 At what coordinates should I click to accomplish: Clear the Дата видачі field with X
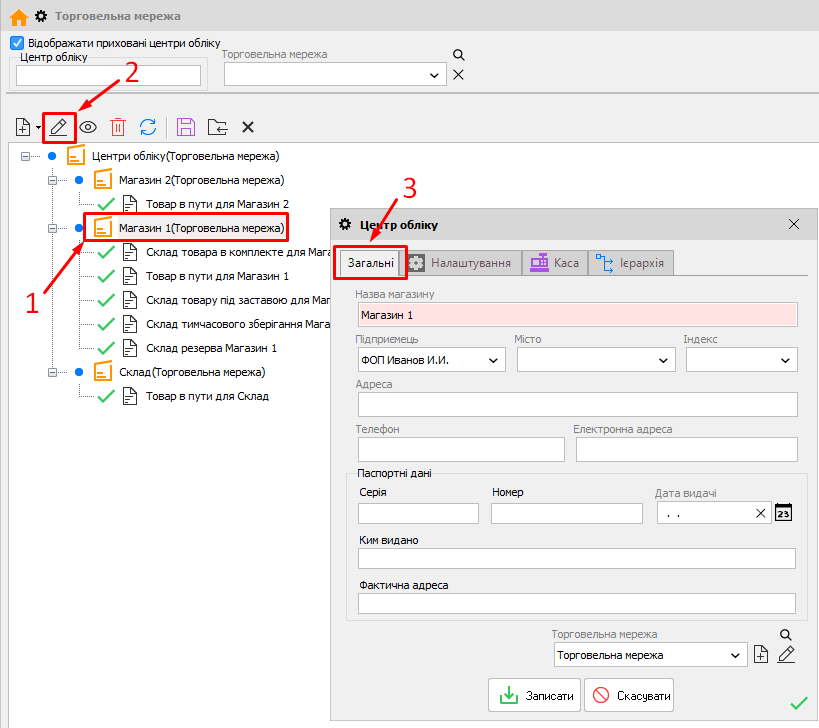pyautogui.click(x=761, y=513)
